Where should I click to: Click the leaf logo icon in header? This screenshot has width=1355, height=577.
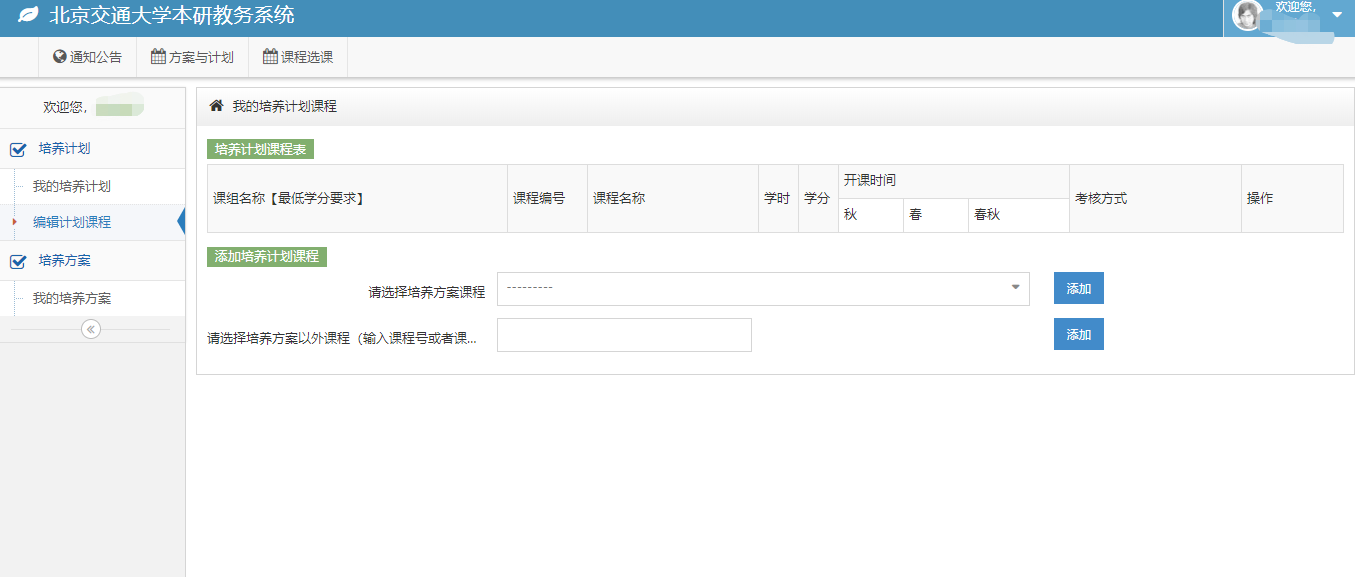(x=29, y=16)
